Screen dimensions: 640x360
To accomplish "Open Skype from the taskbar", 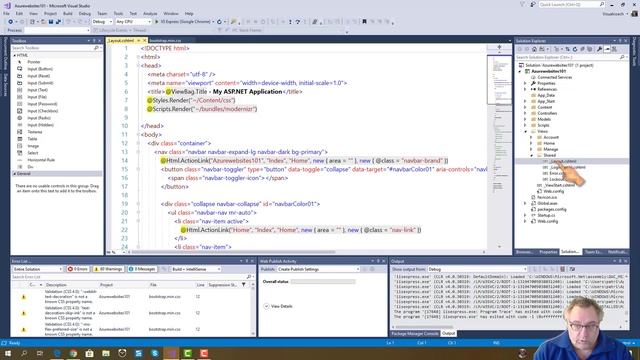I will click(x=155, y=353).
